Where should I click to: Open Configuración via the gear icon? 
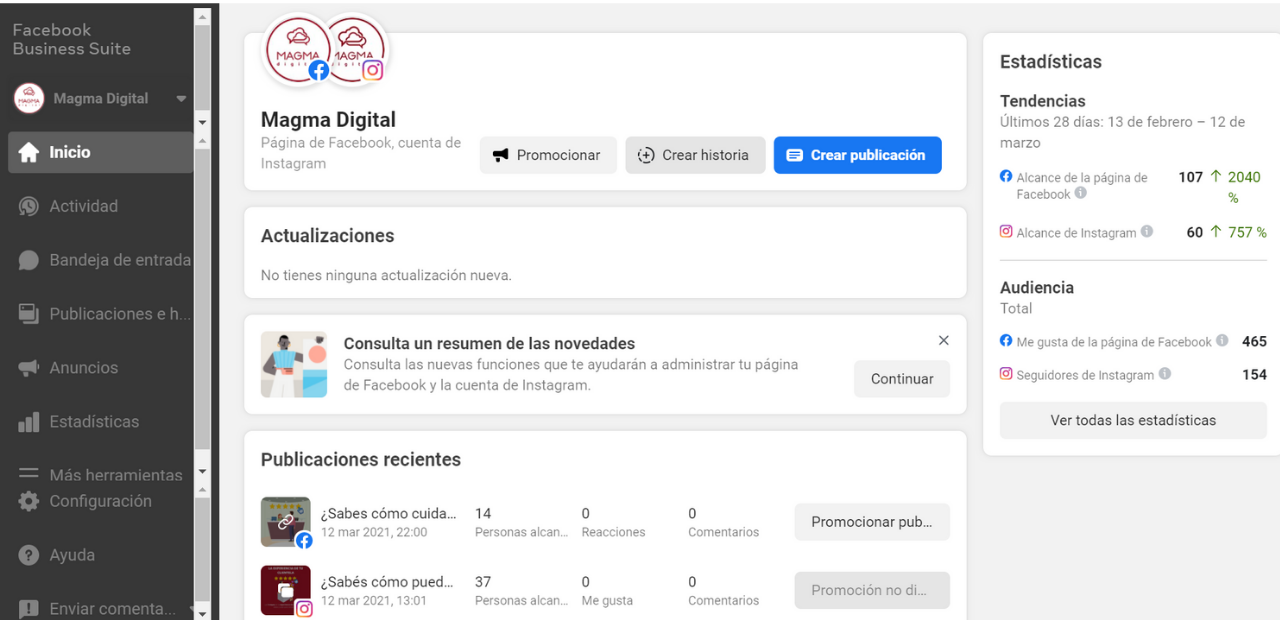(x=29, y=501)
